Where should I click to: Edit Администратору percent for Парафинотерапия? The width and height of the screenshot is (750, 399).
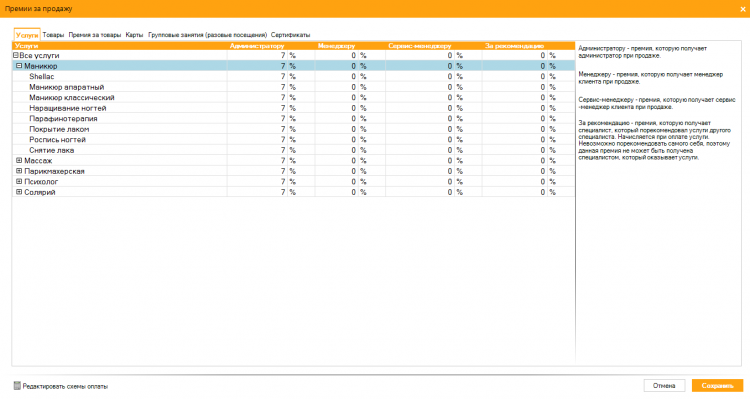(257, 119)
